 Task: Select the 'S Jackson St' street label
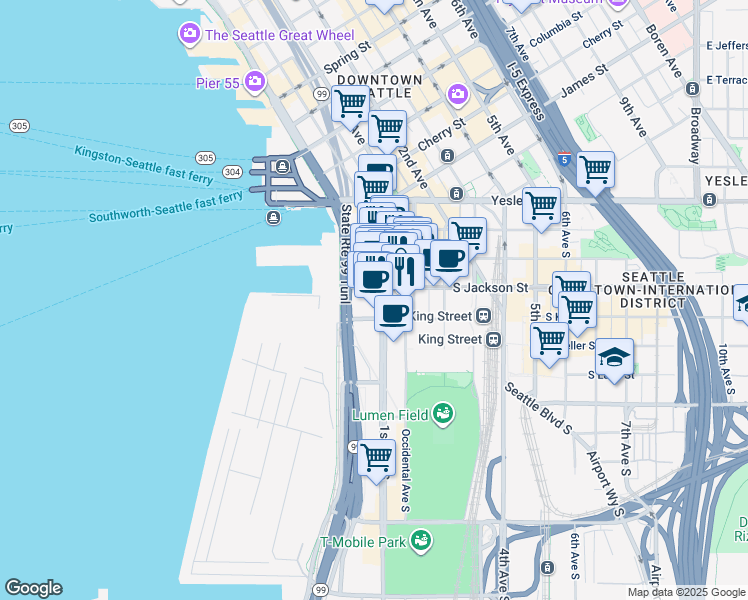pyautogui.click(x=490, y=288)
